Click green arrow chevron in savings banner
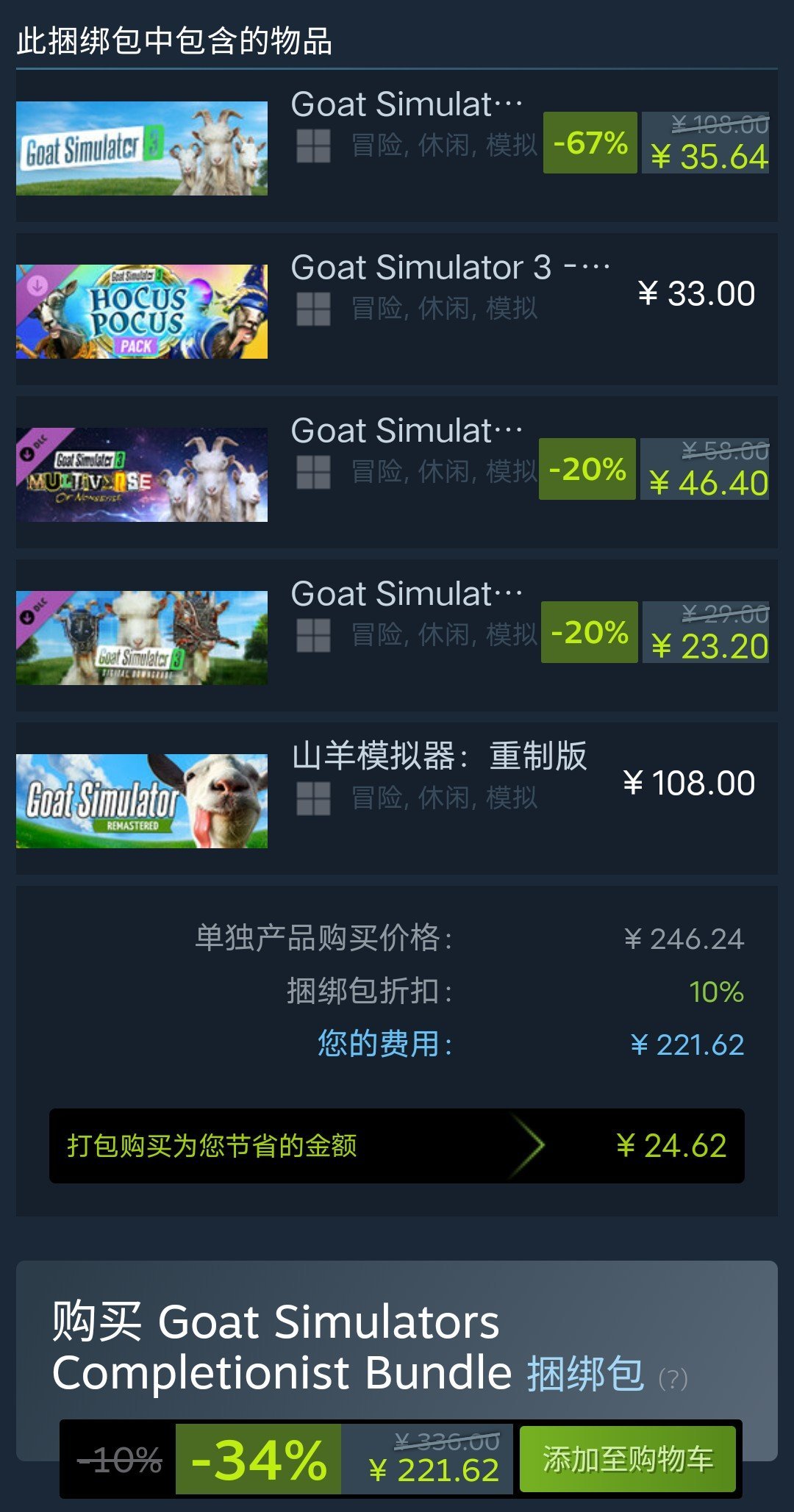This screenshot has width=794, height=1512. click(529, 1145)
